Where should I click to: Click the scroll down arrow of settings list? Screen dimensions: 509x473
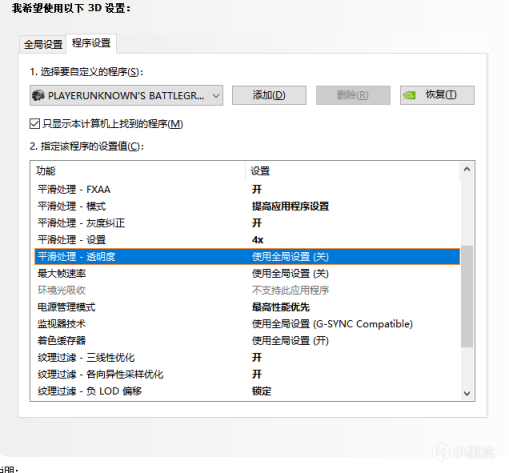(467, 393)
